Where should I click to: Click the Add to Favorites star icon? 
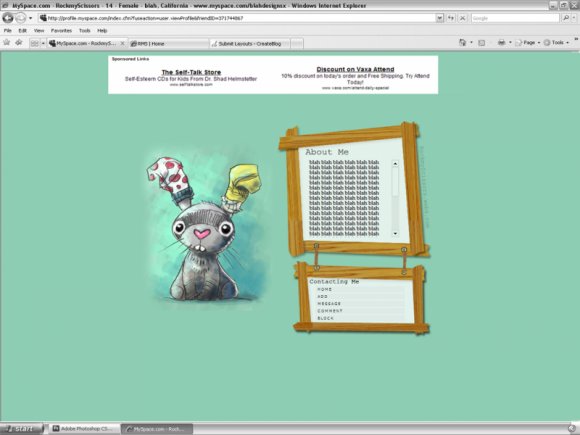(19, 43)
